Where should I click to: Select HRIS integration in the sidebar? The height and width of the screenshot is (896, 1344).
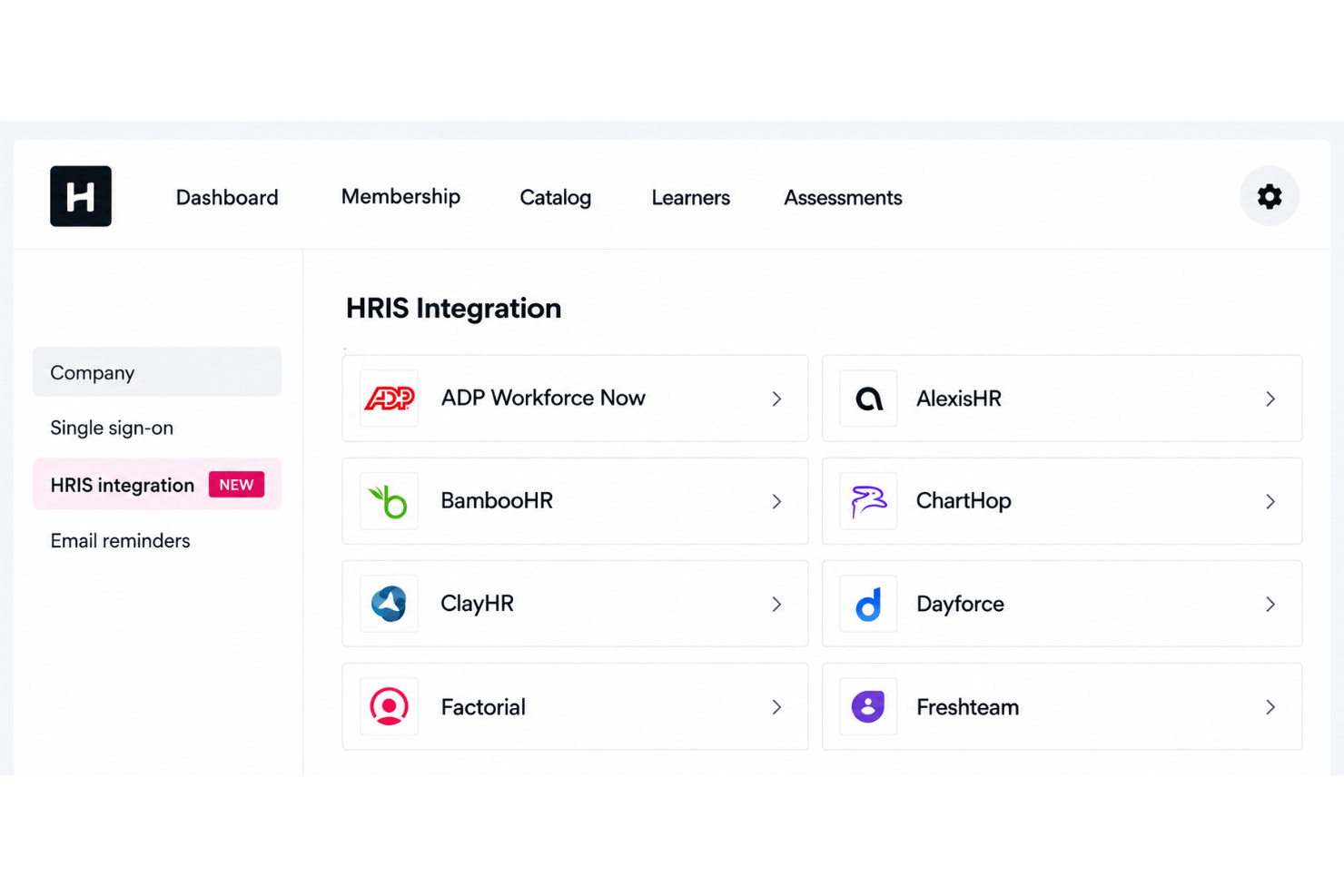pyautogui.click(x=157, y=485)
